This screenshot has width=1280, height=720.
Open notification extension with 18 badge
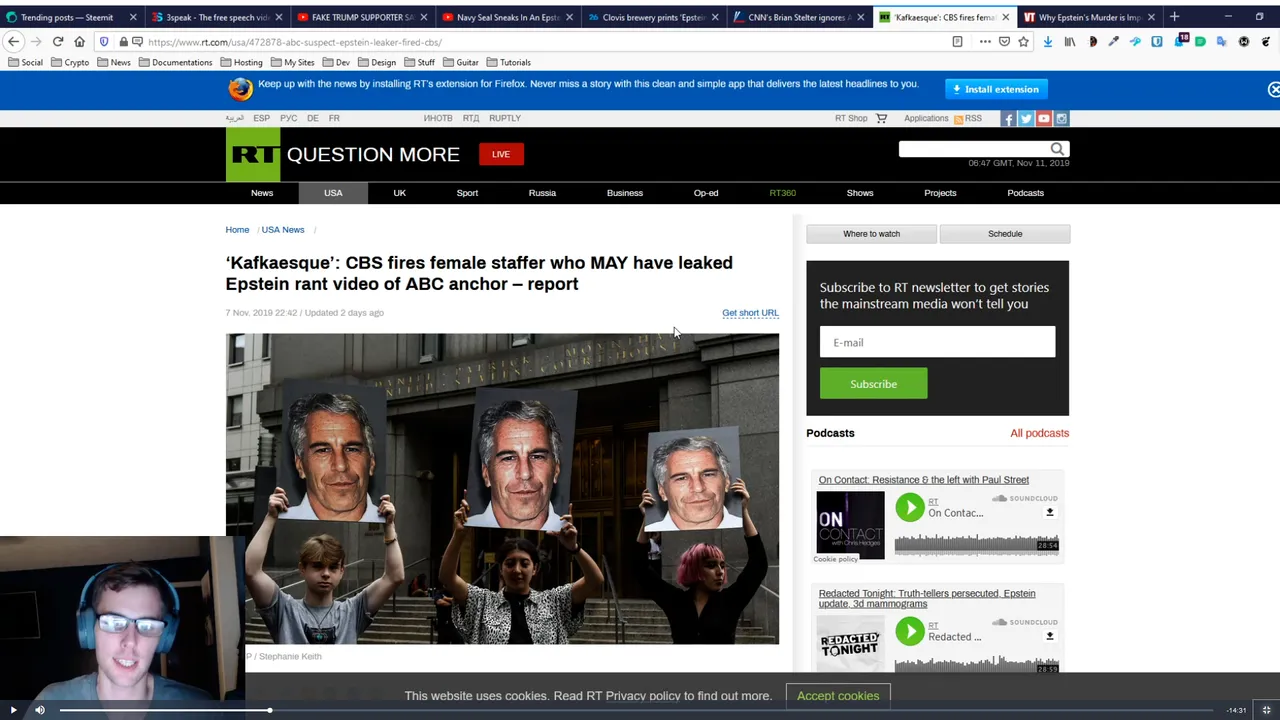1180,41
